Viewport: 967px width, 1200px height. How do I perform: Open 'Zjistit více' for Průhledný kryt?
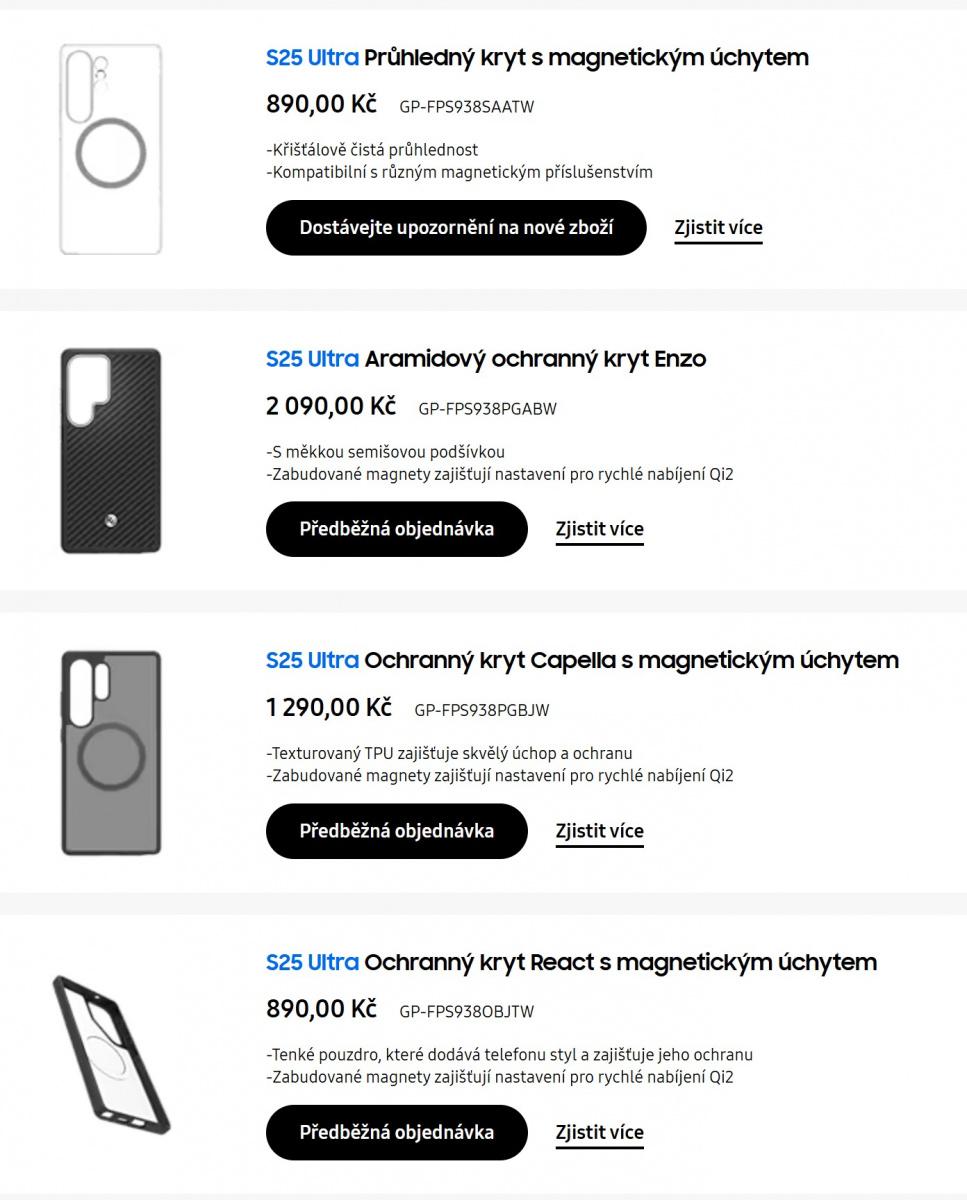coord(718,228)
